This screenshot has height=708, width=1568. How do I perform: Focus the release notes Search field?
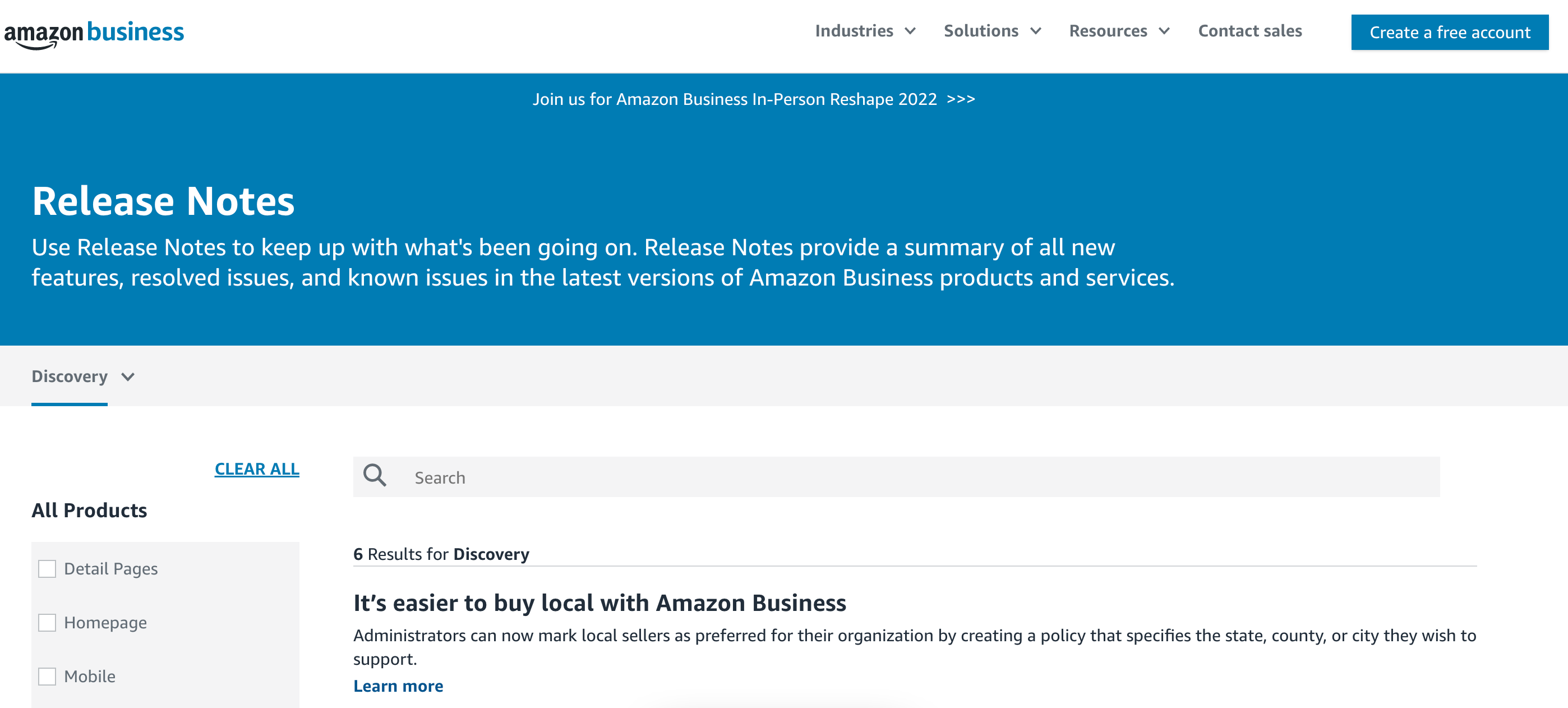(x=896, y=477)
